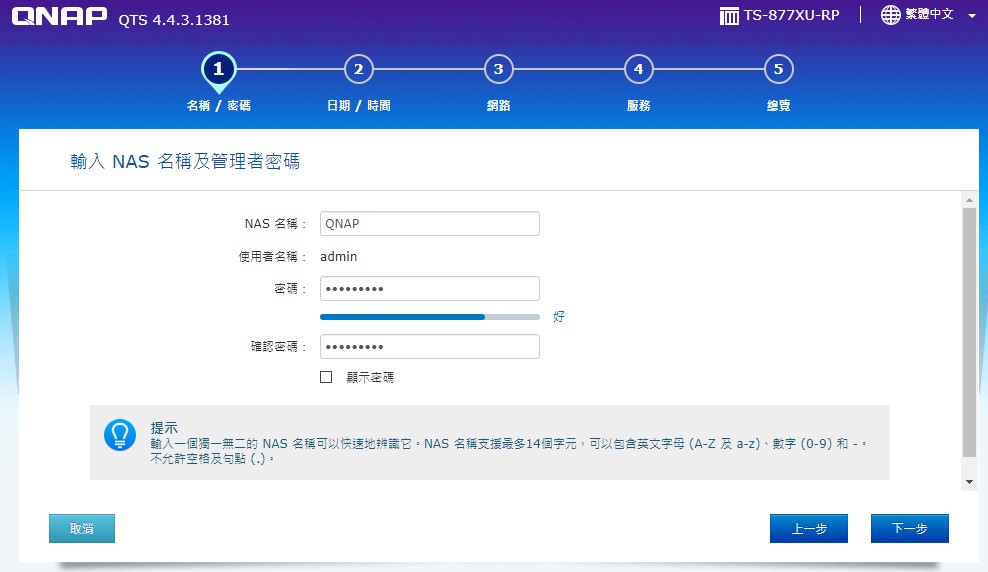Select step 4 circle for services
This screenshot has height=572, width=988.
[638, 69]
